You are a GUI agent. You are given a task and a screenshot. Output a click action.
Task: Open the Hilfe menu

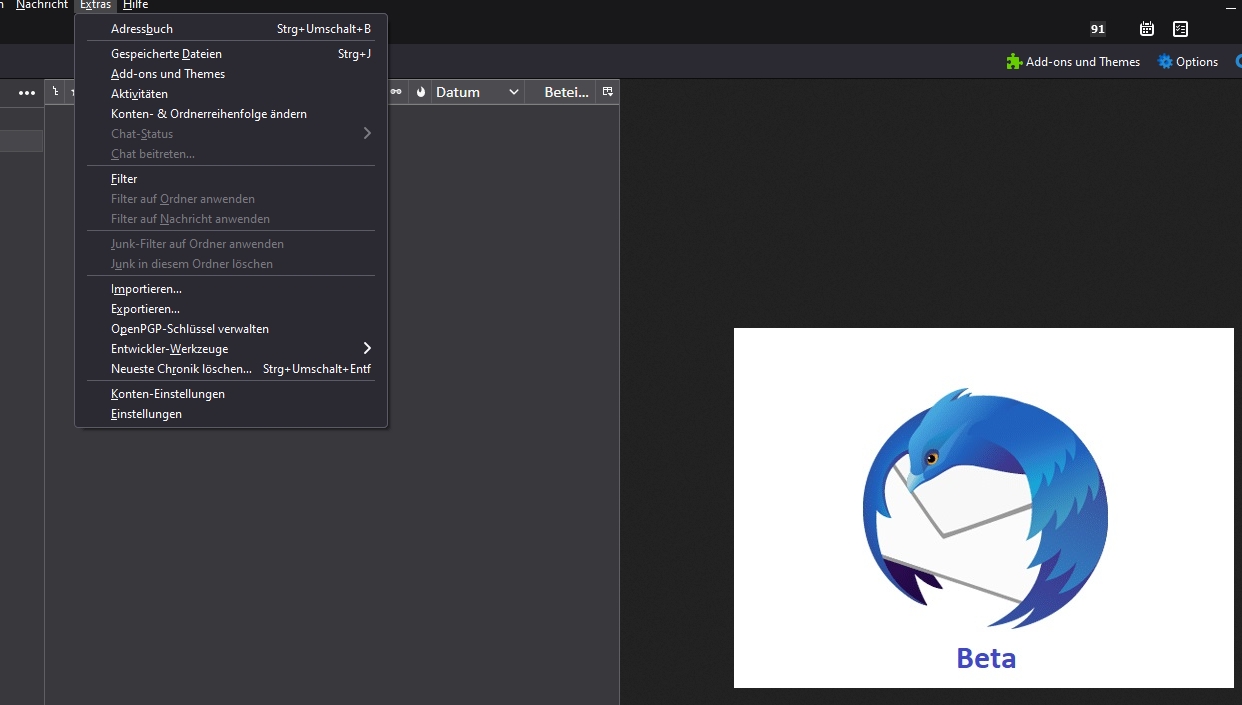[135, 5]
